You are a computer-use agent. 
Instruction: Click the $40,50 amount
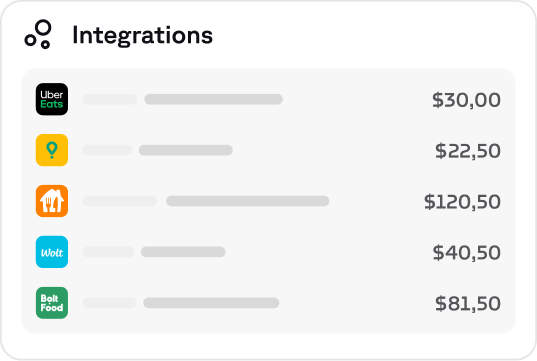tap(466, 253)
